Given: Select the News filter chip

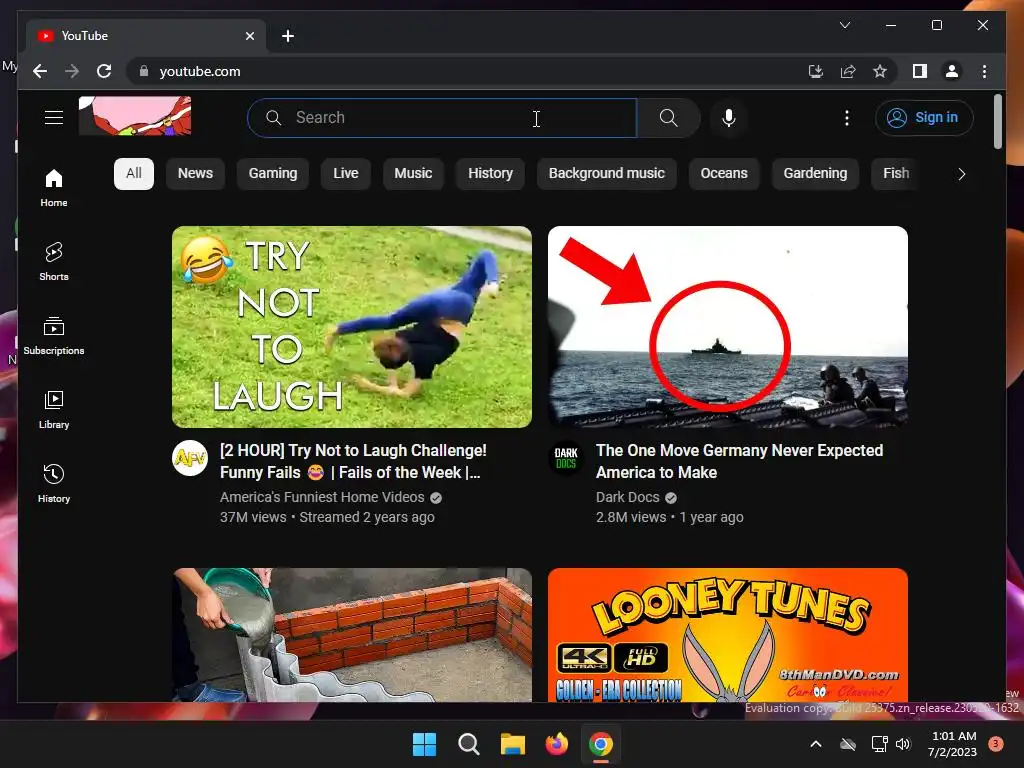Looking at the screenshot, I should [x=195, y=174].
